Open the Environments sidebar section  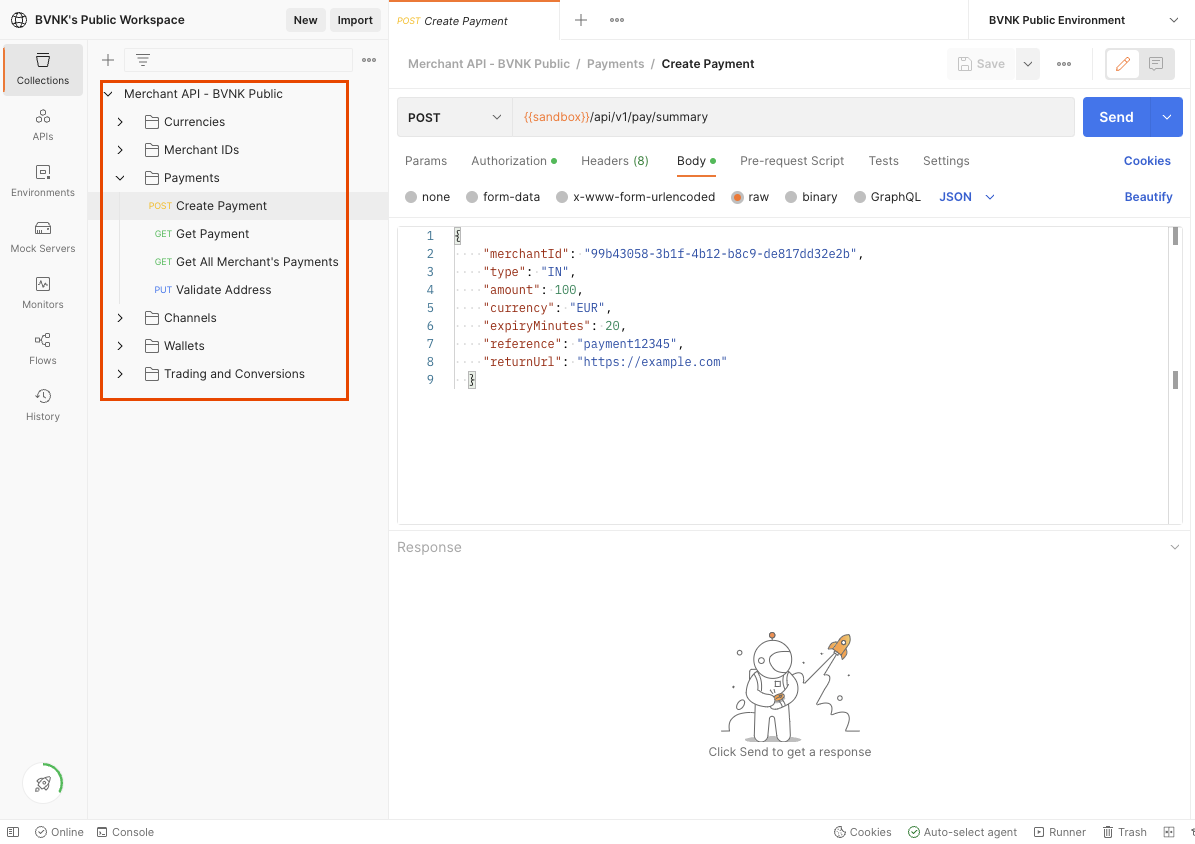[x=43, y=181]
